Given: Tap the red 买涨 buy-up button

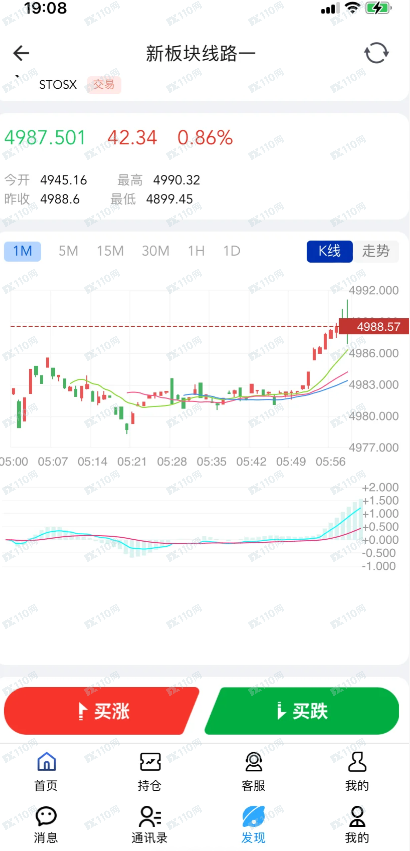Looking at the screenshot, I should (102, 711).
